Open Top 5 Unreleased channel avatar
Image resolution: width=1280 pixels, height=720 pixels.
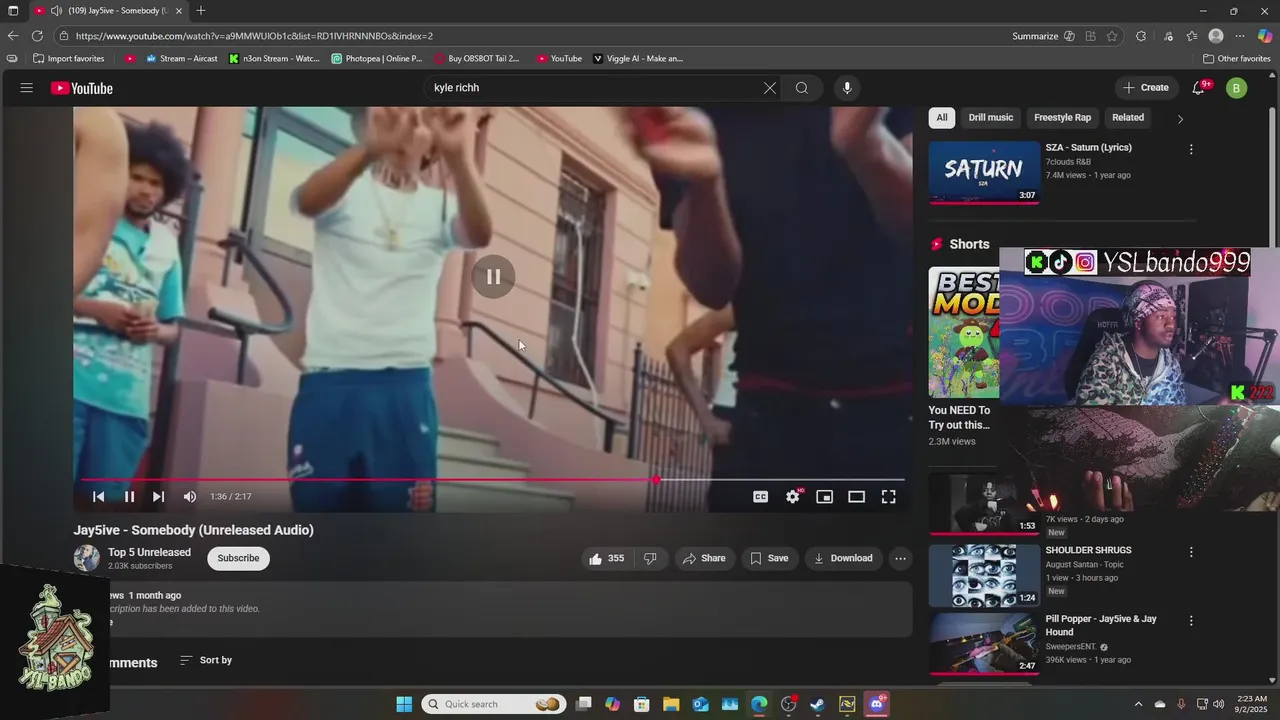[86, 558]
